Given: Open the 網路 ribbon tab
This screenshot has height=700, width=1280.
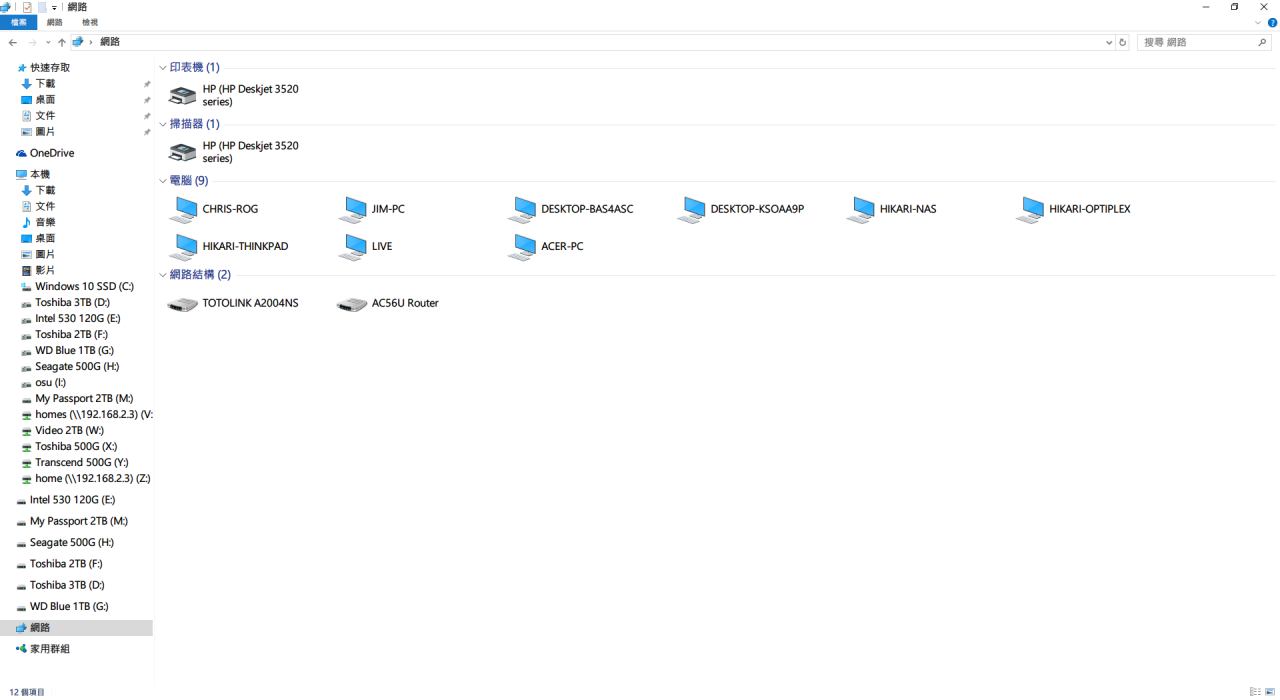Looking at the screenshot, I should click(54, 22).
